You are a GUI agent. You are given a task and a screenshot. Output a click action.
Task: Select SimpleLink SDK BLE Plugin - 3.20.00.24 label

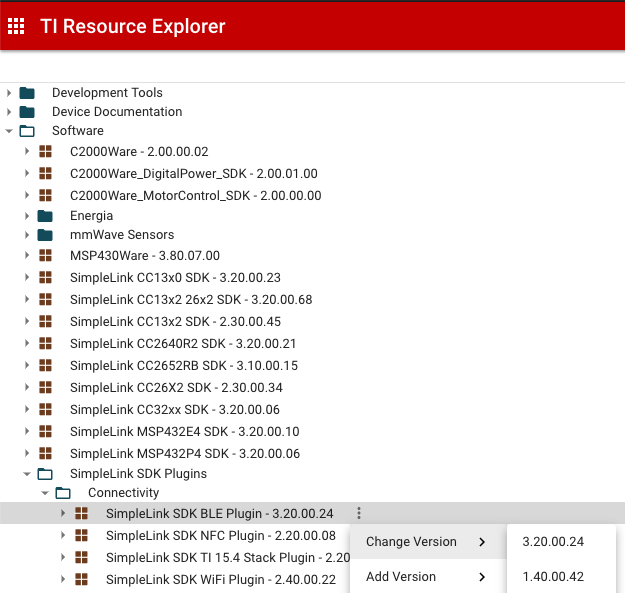[220, 513]
